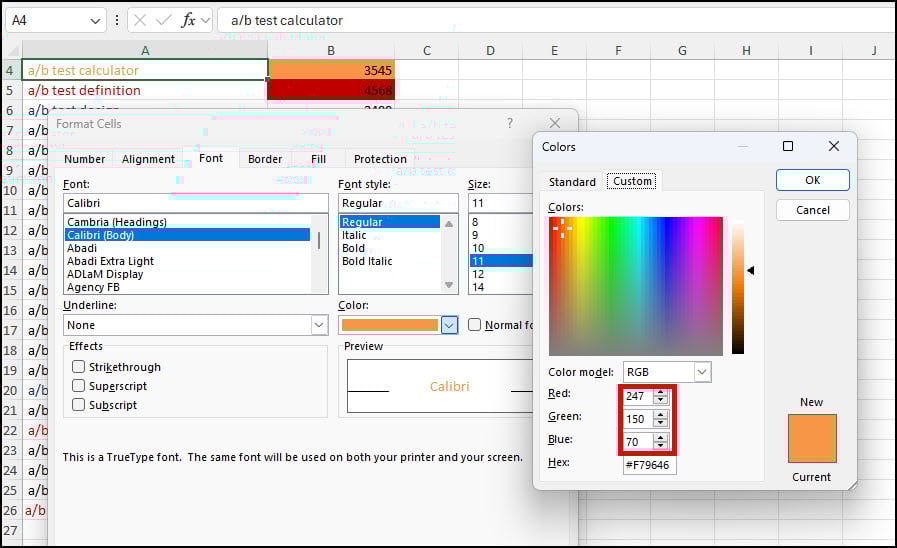Pick a color in the spectrum palette
The image size is (897, 548).
636,286
